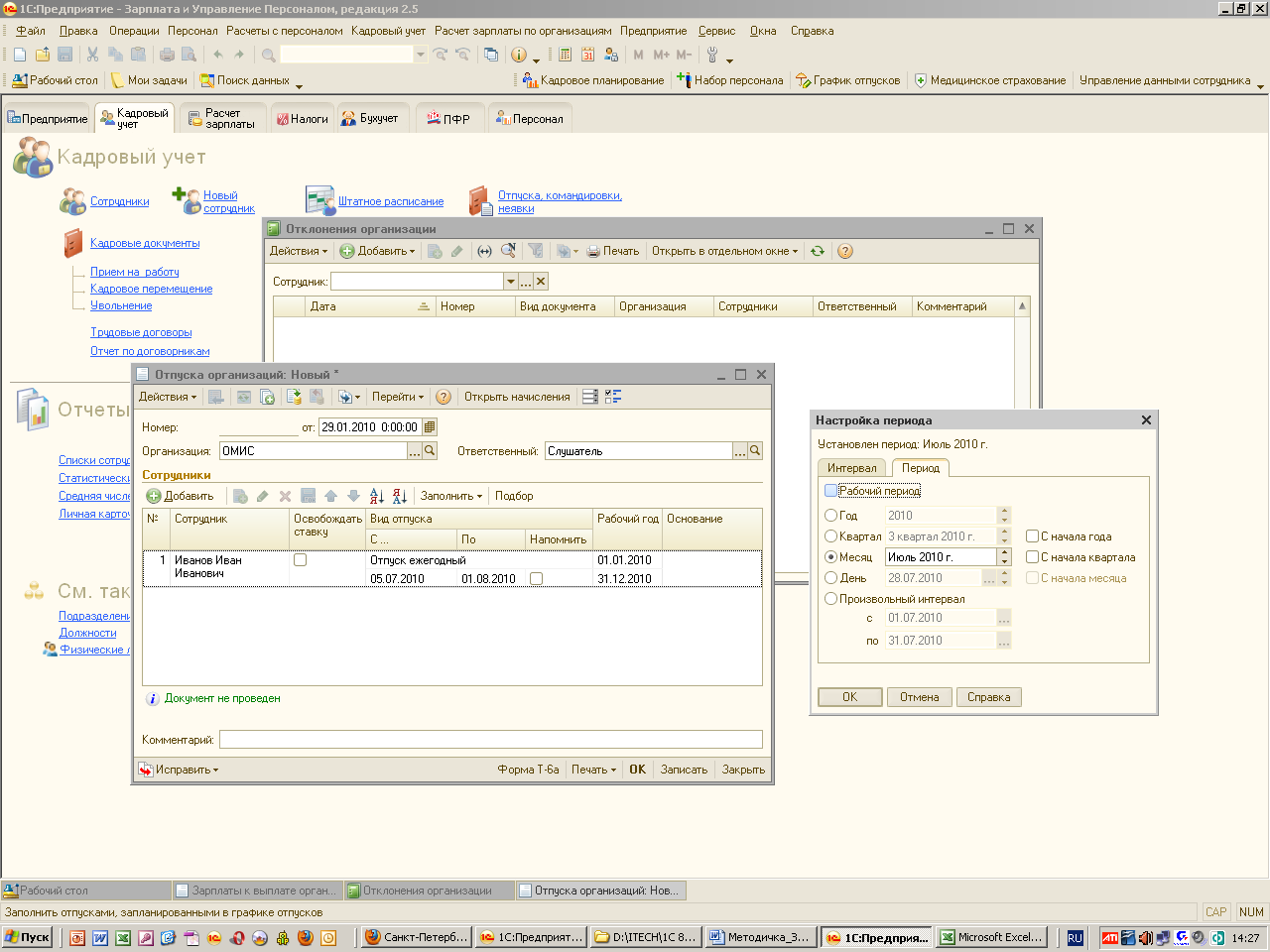1270x952 pixels.
Task: Click magnifier icon next to Организация field
Action: (x=430, y=451)
